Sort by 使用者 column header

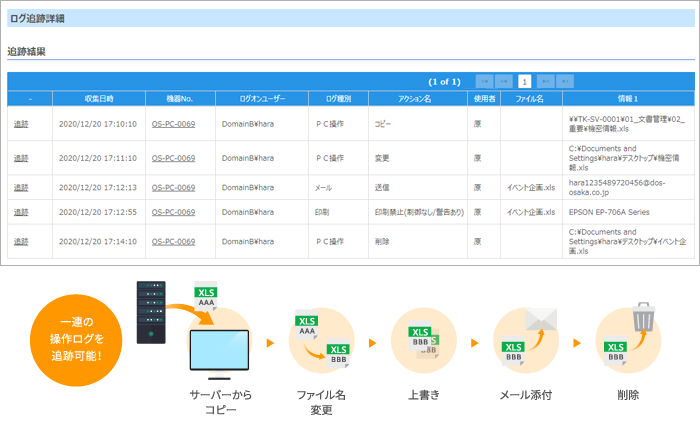(x=484, y=99)
